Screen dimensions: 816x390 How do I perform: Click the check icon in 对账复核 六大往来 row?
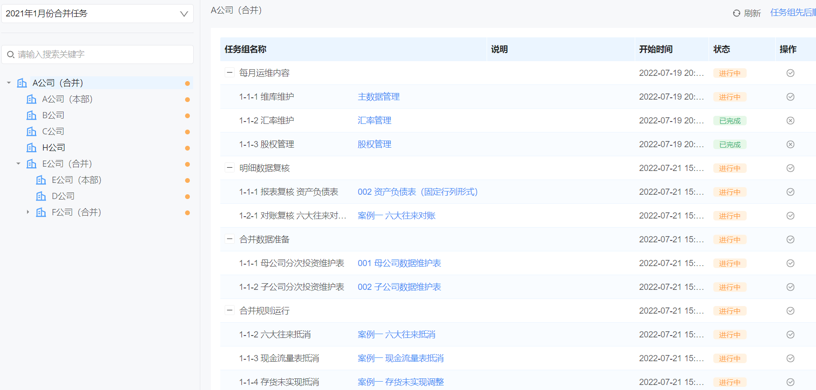[790, 216]
